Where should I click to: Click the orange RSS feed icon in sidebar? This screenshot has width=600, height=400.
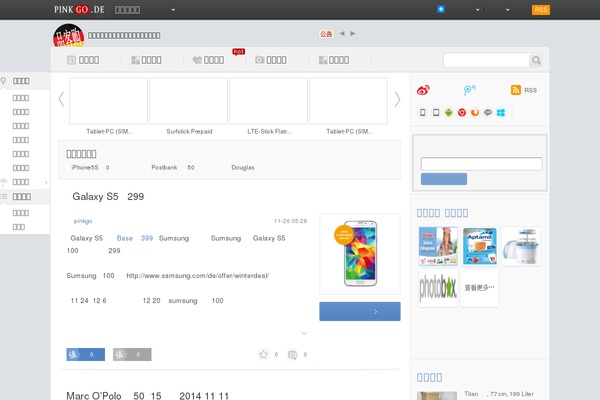[515, 90]
